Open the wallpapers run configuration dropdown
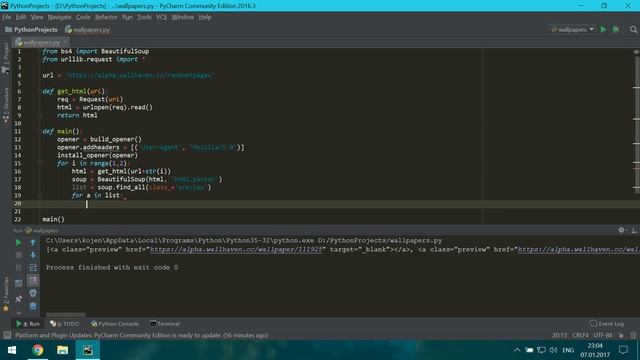Screen dimensions: 640x360 [572, 29]
